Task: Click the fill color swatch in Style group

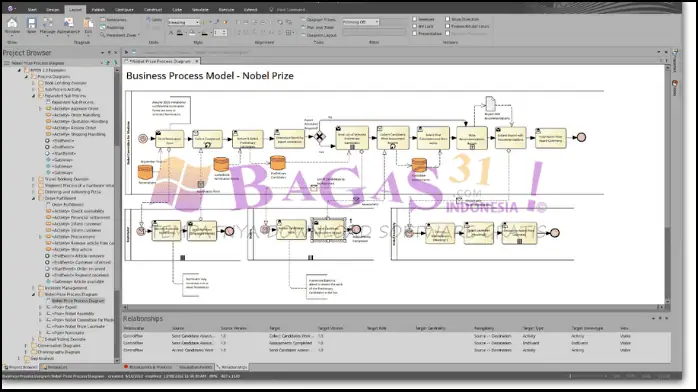Action: tap(192, 33)
